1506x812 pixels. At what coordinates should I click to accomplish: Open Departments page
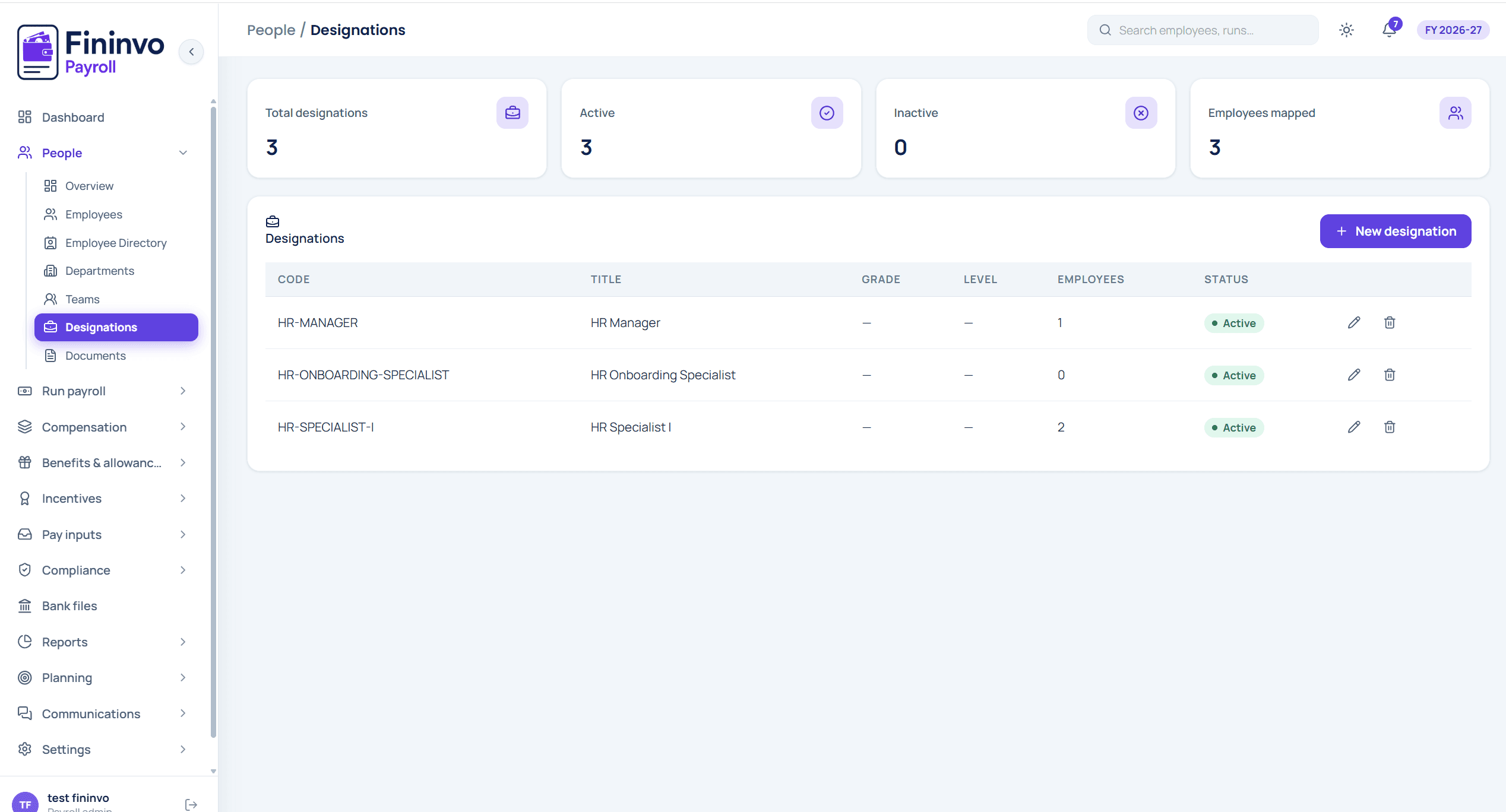116,271
